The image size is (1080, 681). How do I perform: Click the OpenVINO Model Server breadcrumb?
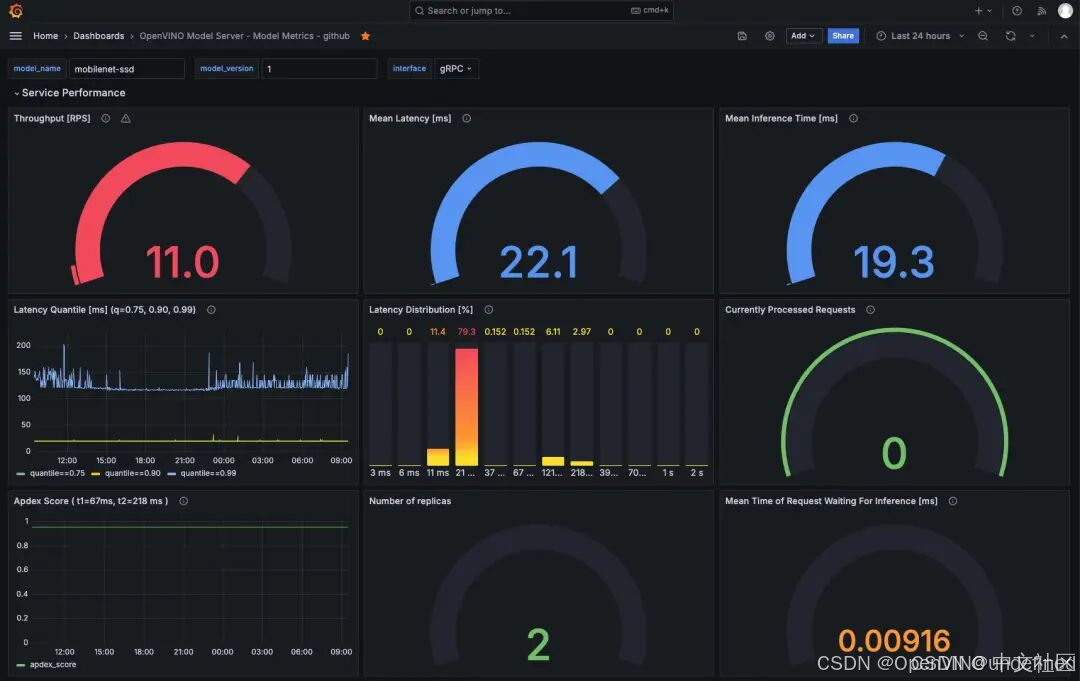pos(245,36)
